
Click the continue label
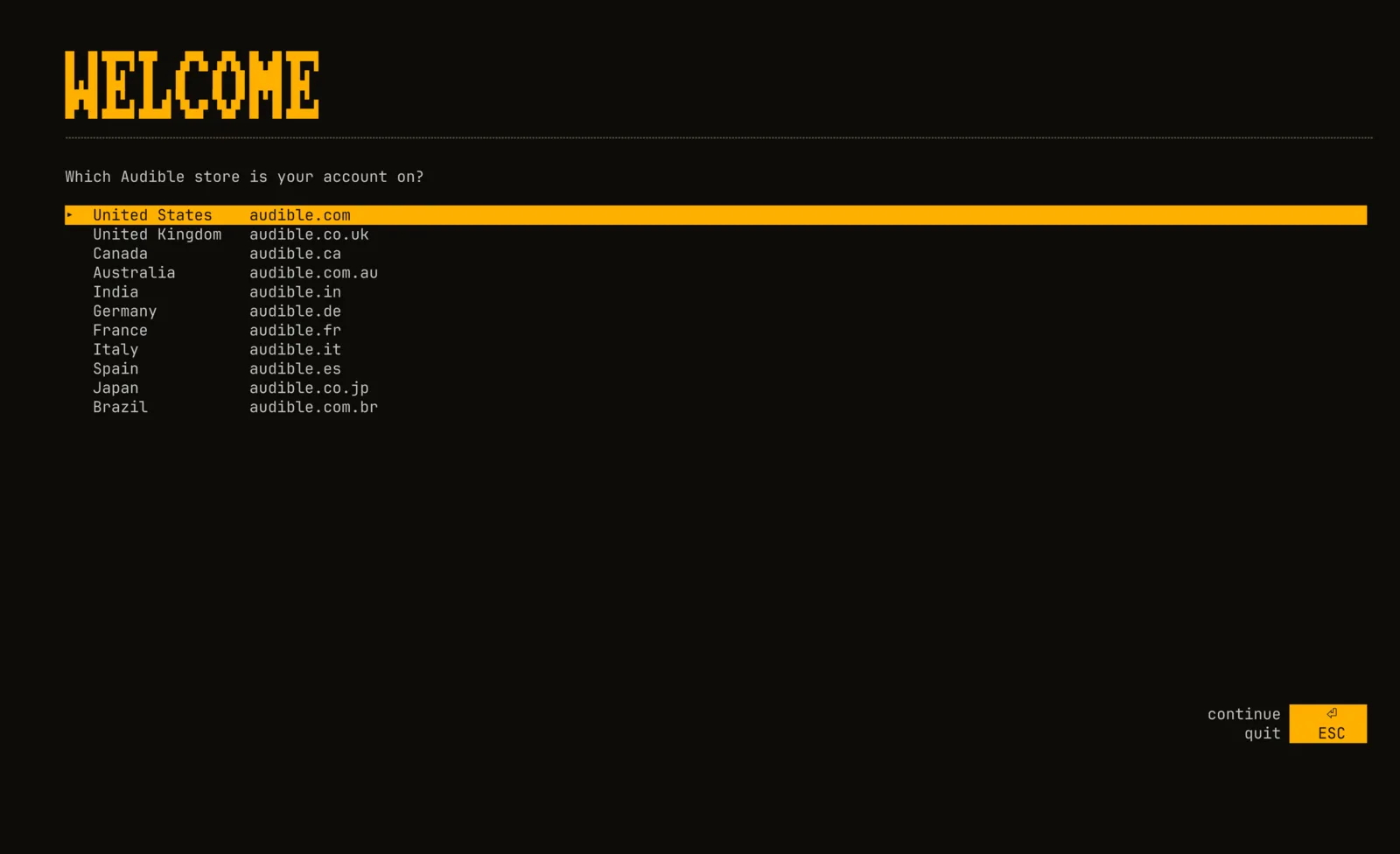click(x=1243, y=714)
